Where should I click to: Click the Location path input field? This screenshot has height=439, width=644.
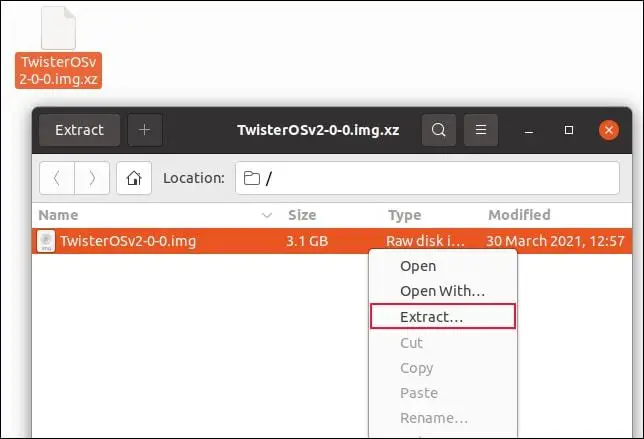point(428,178)
